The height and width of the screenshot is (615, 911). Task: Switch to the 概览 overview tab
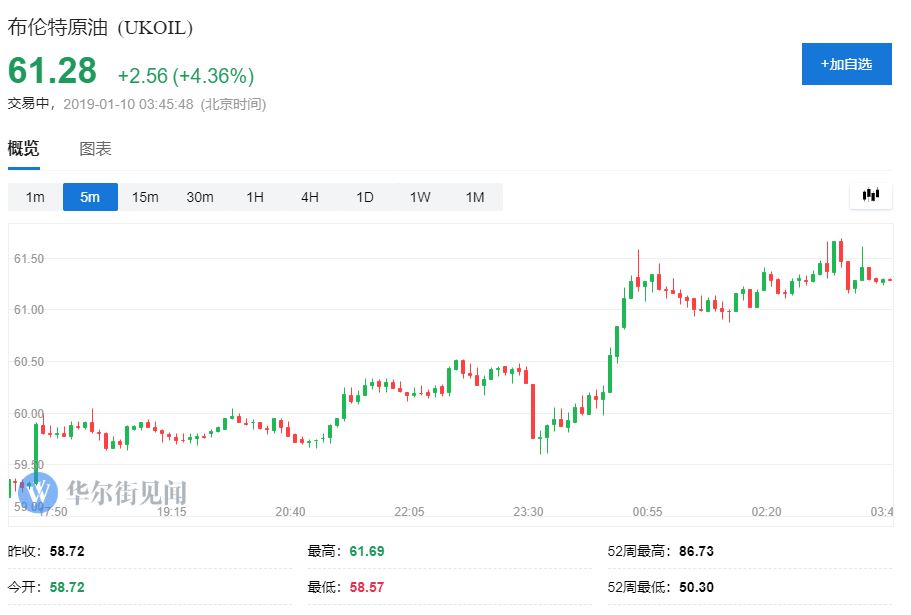(24, 149)
